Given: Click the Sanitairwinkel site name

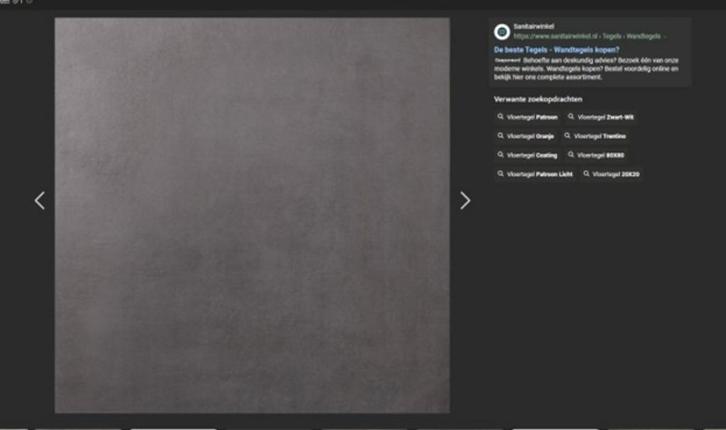Looking at the screenshot, I should [533, 27].
